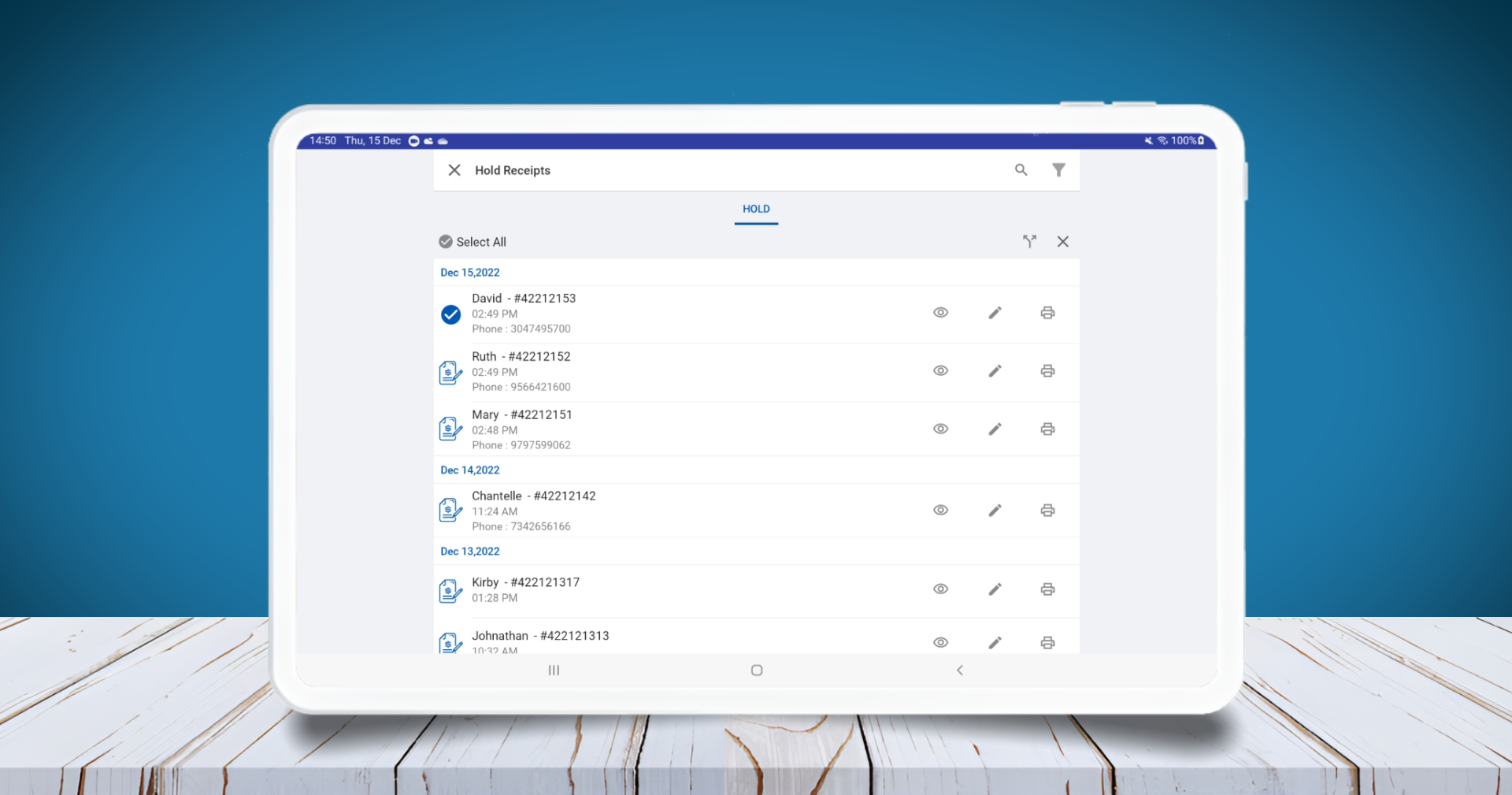Select Ruth's receipt icon

click(x=450, y=373)
